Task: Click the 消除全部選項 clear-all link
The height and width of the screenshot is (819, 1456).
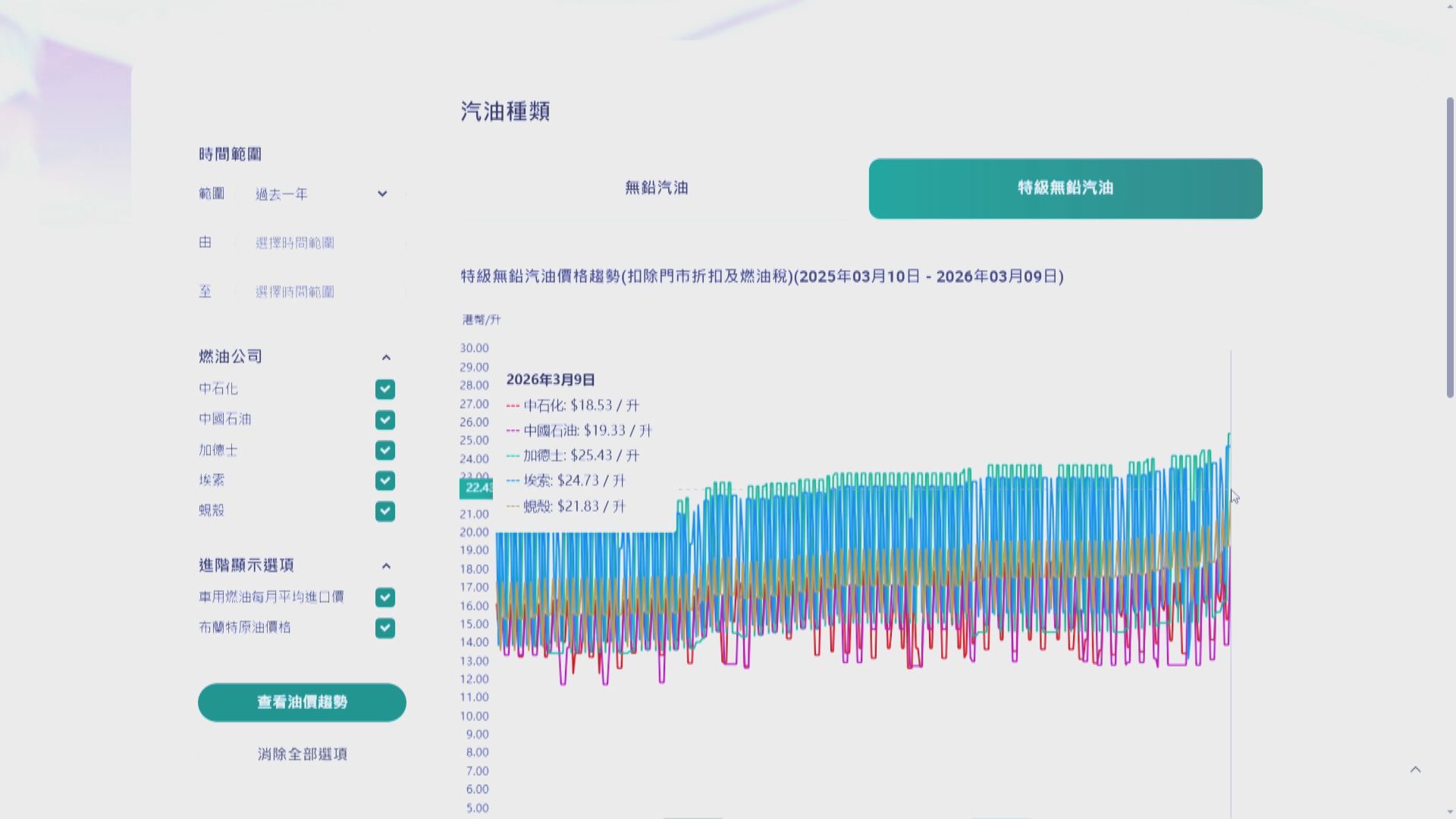Action: pos(301,754)
